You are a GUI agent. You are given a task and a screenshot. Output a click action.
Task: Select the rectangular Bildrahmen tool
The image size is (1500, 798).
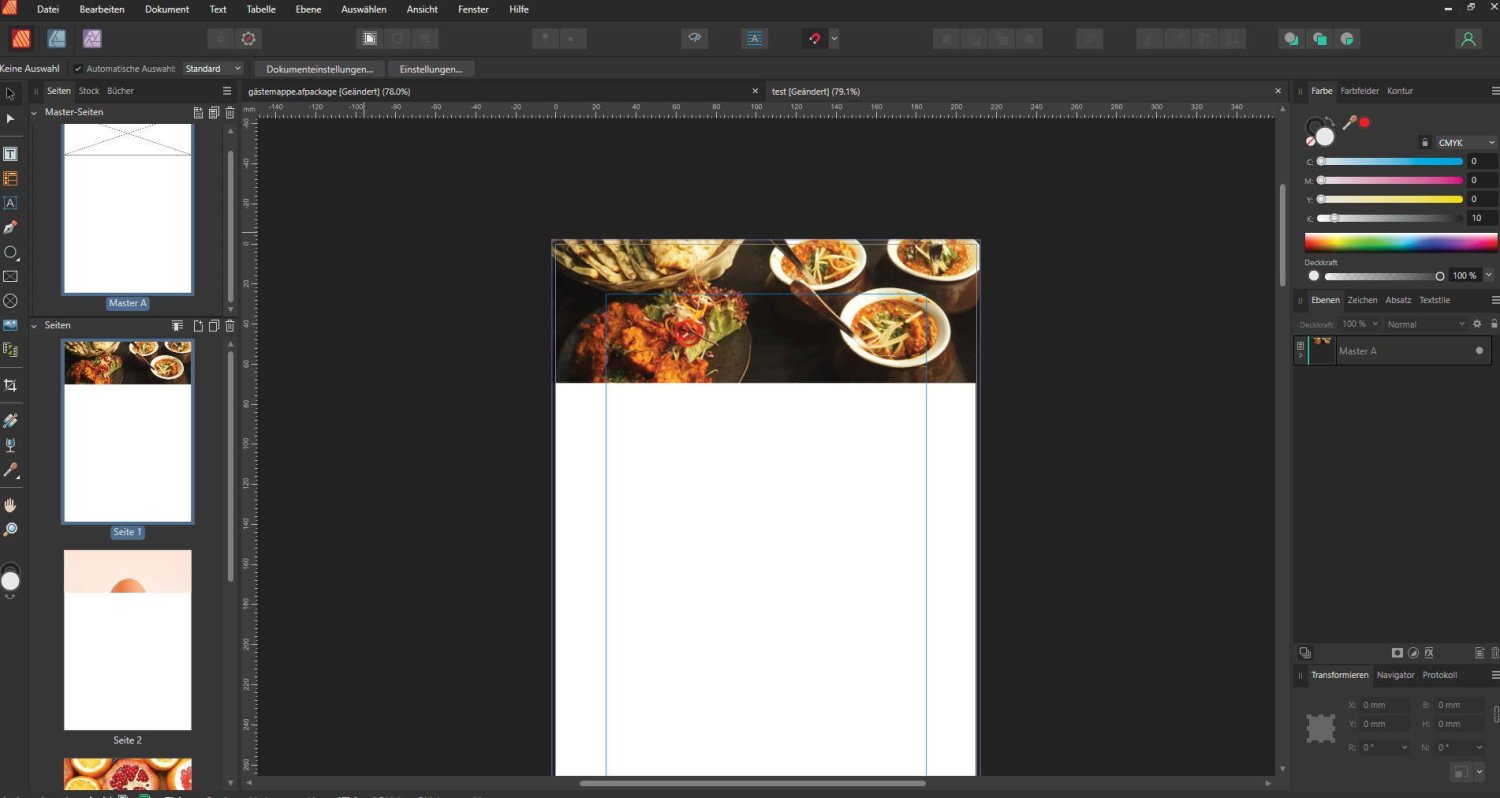pyautogui.click(x=10, y=278)
